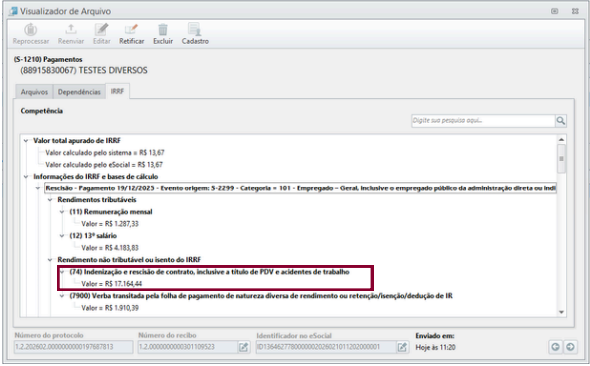Collapse (74) Indenização e rescisão node
Viewport: 590px width, 366px height.
coord(62,272)
